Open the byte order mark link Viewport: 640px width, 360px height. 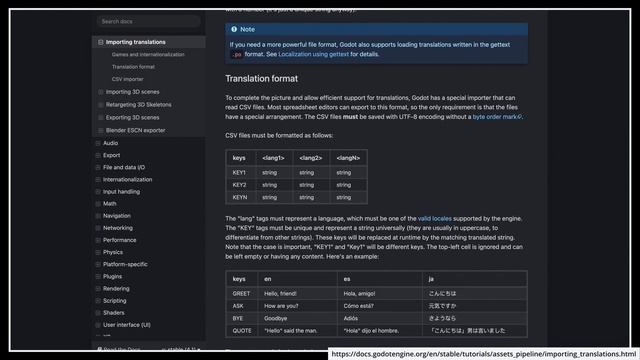tap(497, 117)
